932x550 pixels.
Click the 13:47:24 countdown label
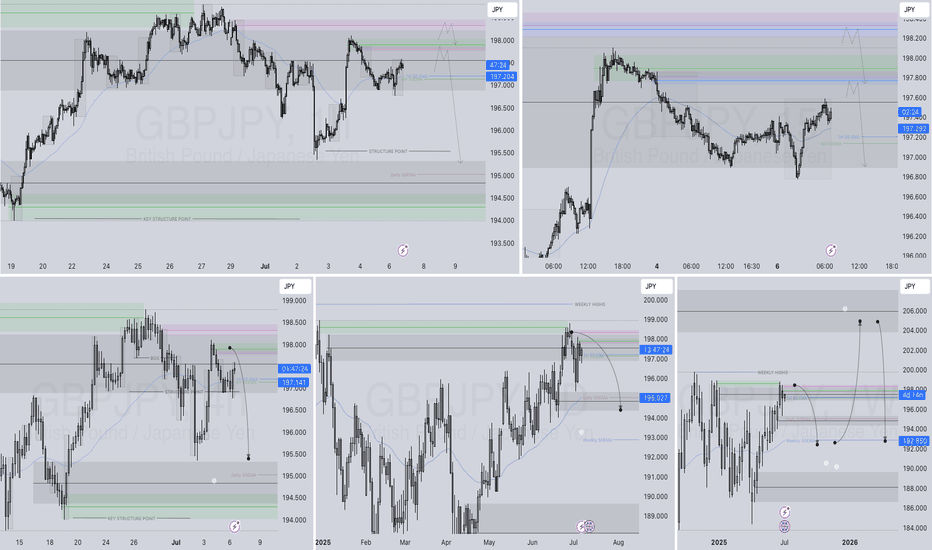click(x=655, y=350)
